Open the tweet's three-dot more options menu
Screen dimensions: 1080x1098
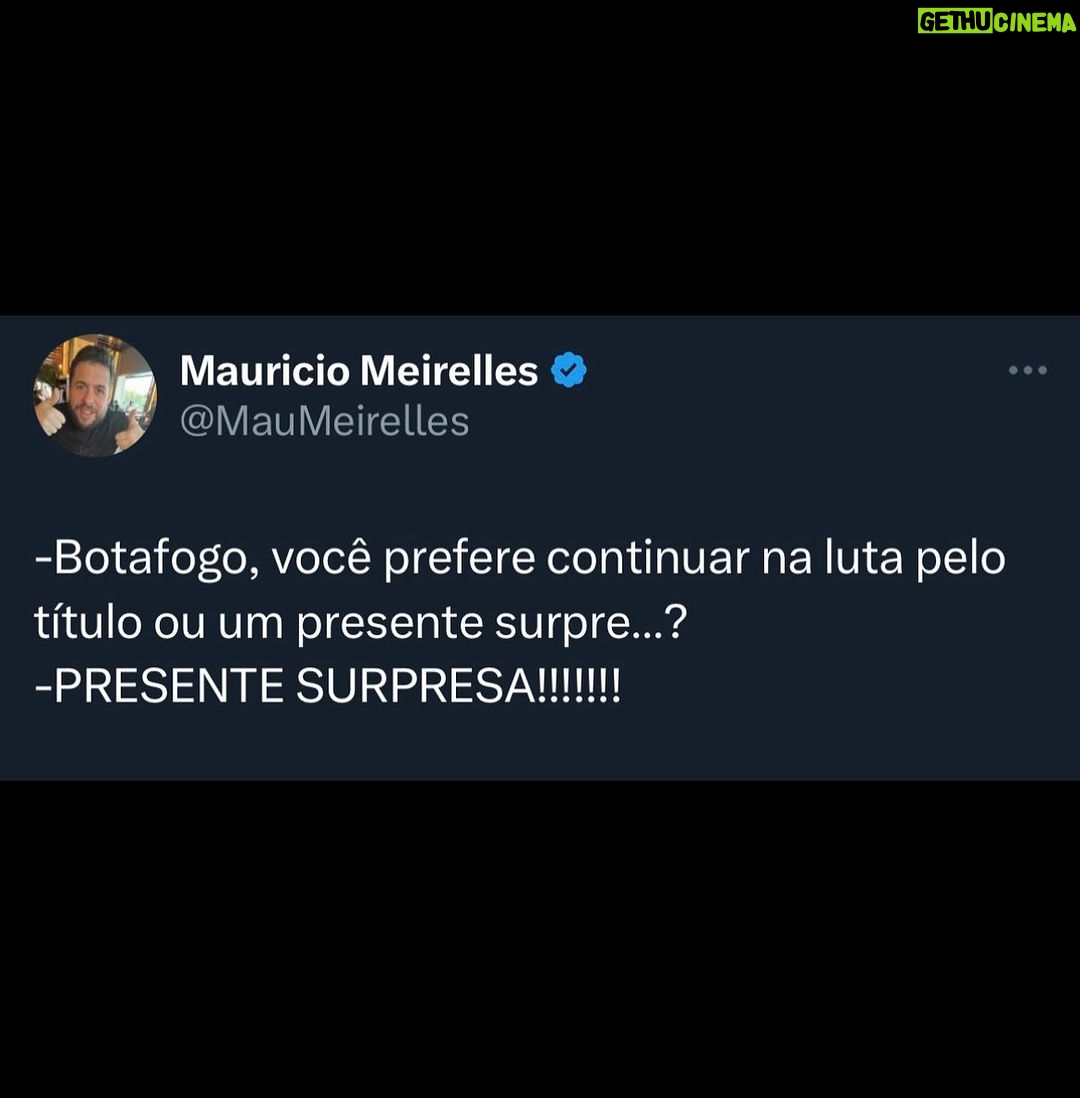pyautogui.click(x=1027, y=370)
